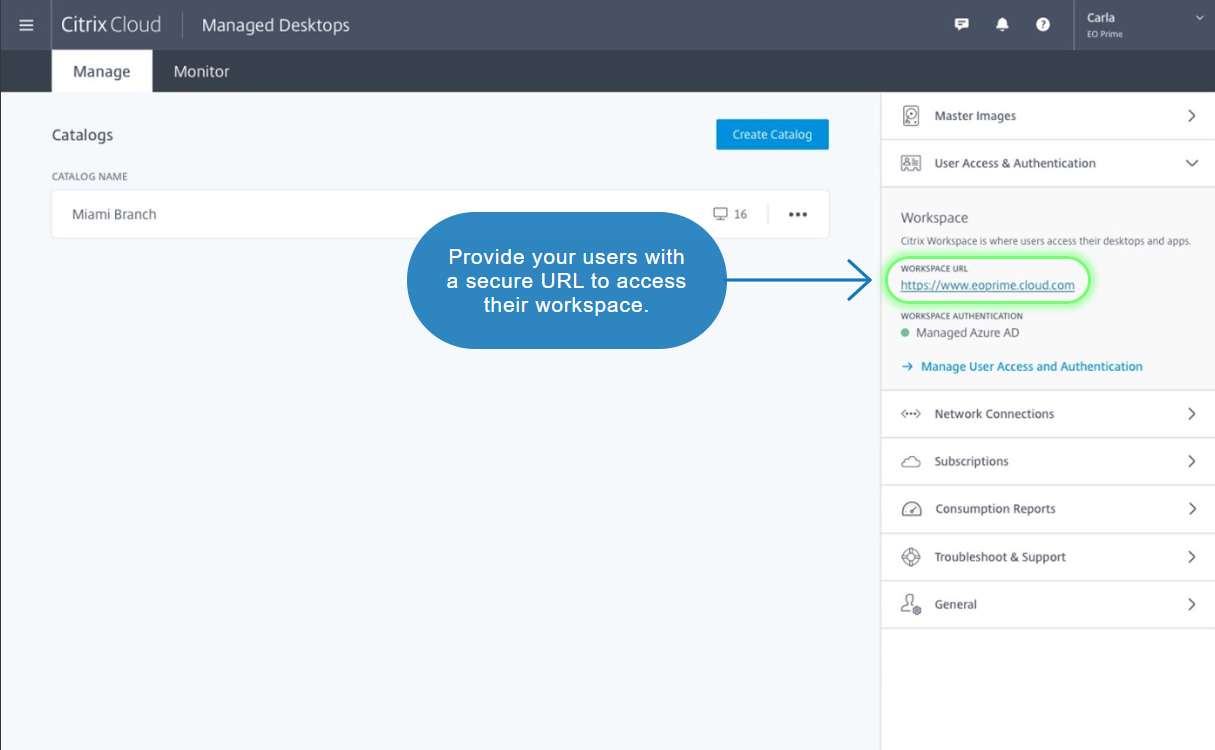This screenshot has height=750, width=1215.
Task: Click the Troubleshoot & Support lifebuoy icon
Action: click(x=911, y=557)
